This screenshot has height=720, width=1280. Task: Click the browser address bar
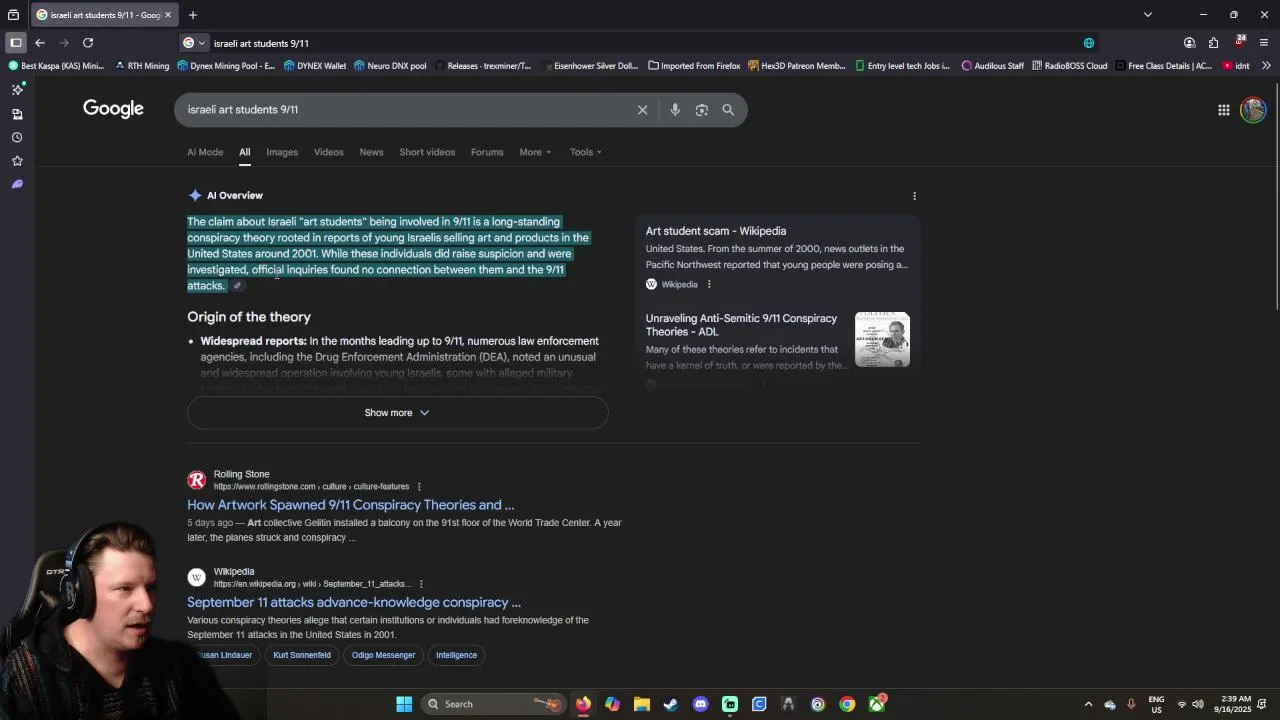640,43
